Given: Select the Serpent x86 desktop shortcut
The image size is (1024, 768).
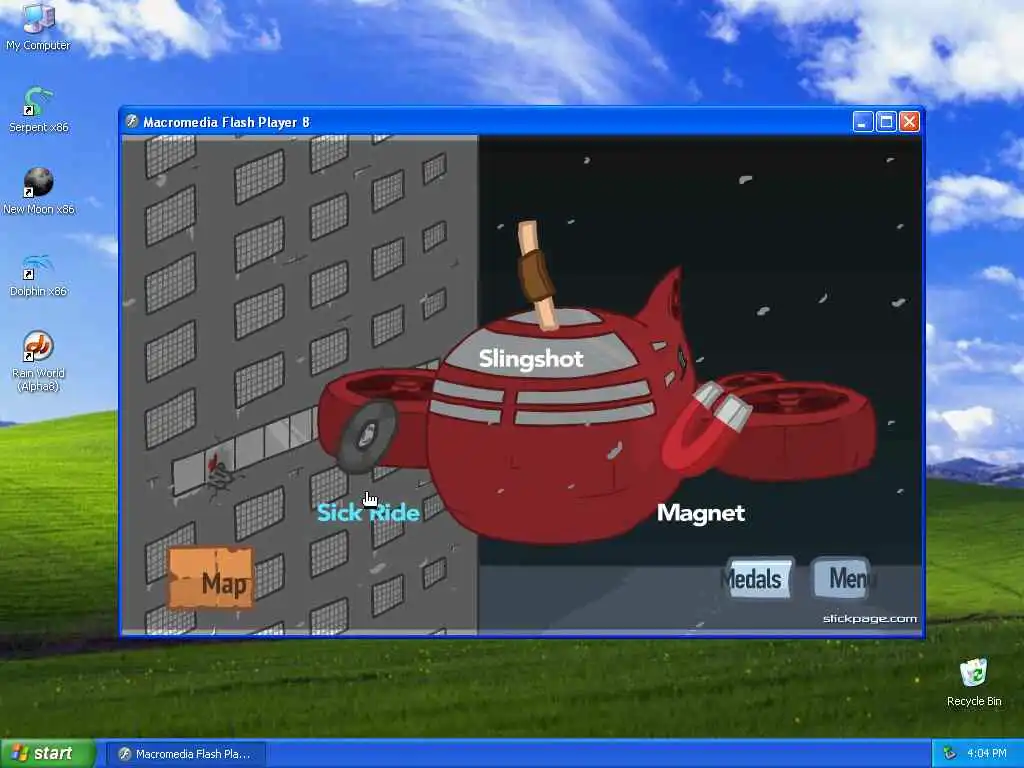Looking at the screenshot, I should pyautogui.click(x=38, y=109).
